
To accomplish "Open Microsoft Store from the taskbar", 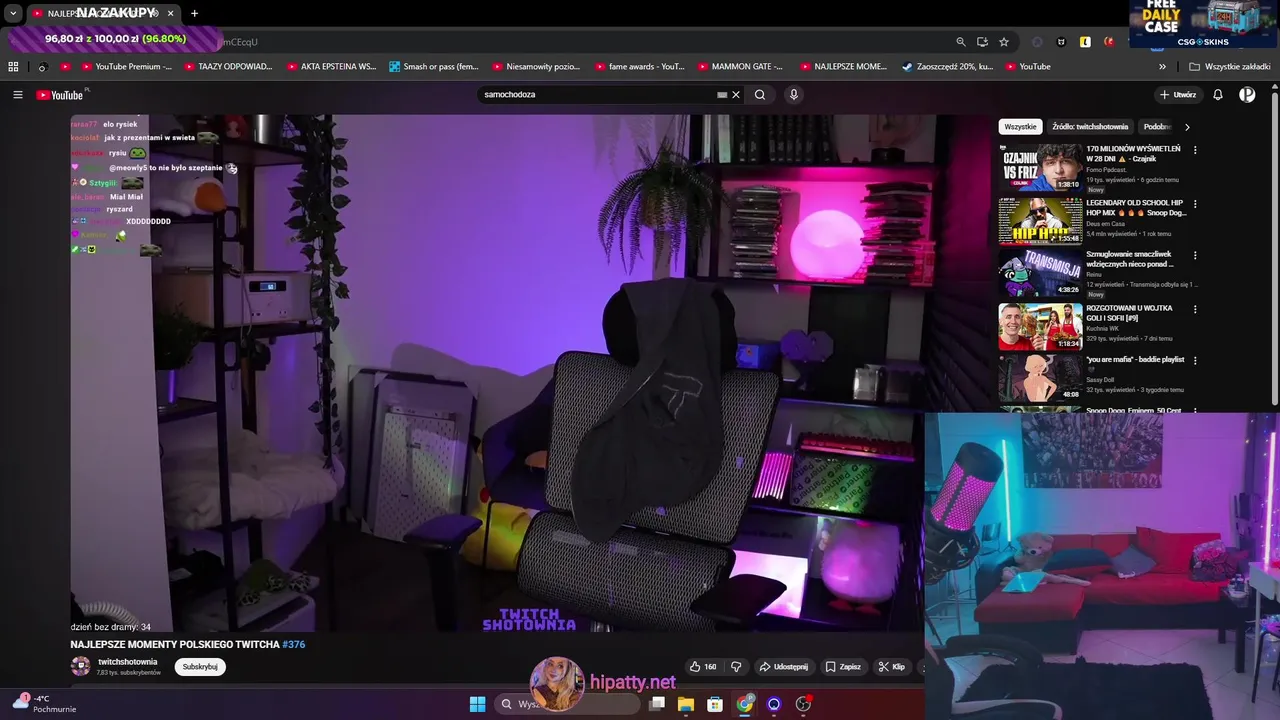I will [x=715, y=704].
